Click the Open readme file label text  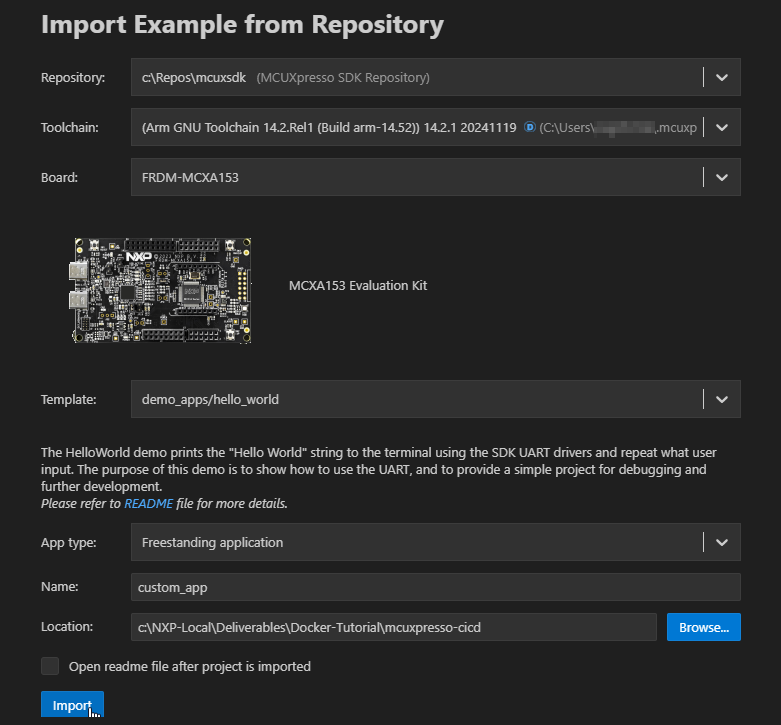tap(190, 666)
